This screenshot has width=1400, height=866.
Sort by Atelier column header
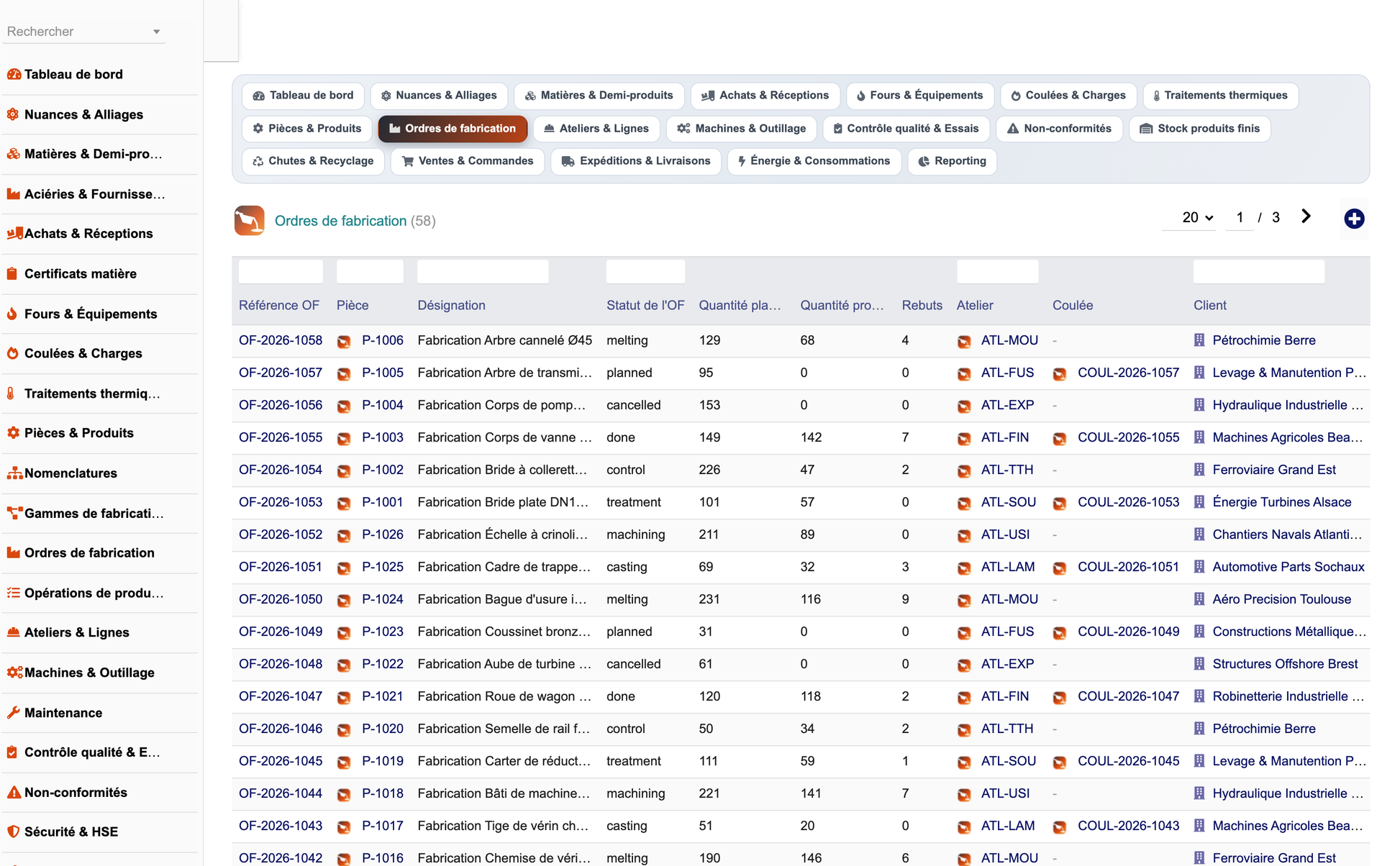click(x=975, y=305)
